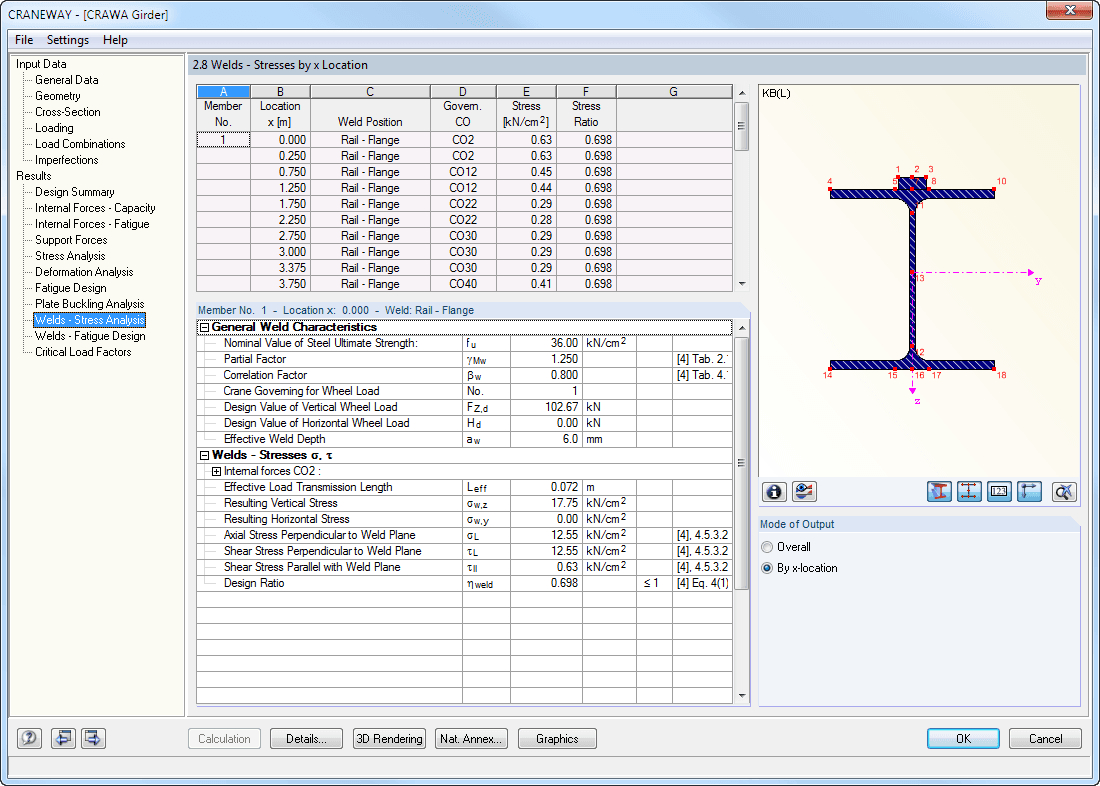Select the row with location 0.250
Image resolution: width=1100 pixels, height=786 pixels.
click(464, 156)
